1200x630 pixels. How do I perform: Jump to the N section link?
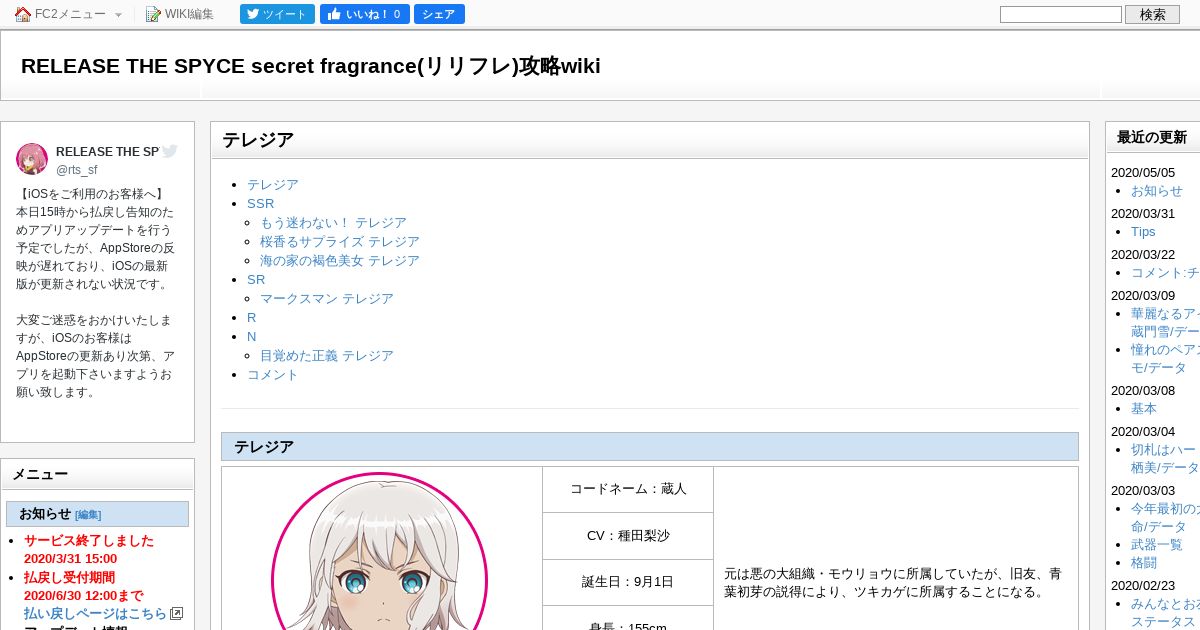coord(252,337)
